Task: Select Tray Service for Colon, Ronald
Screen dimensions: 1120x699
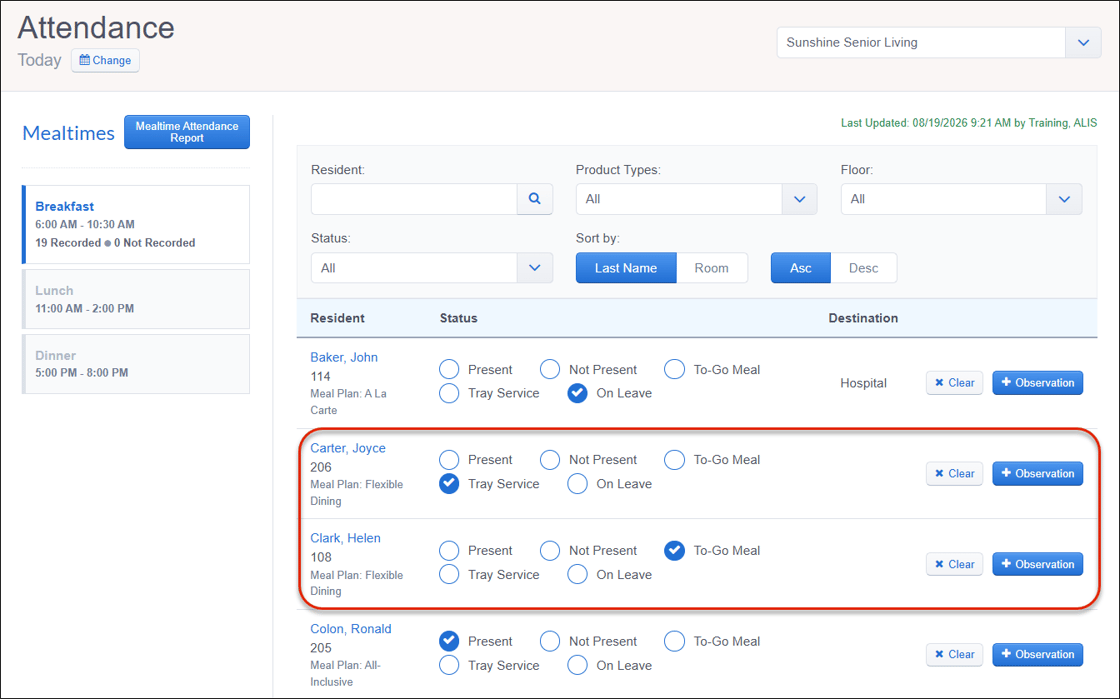Action: point(449,665)
